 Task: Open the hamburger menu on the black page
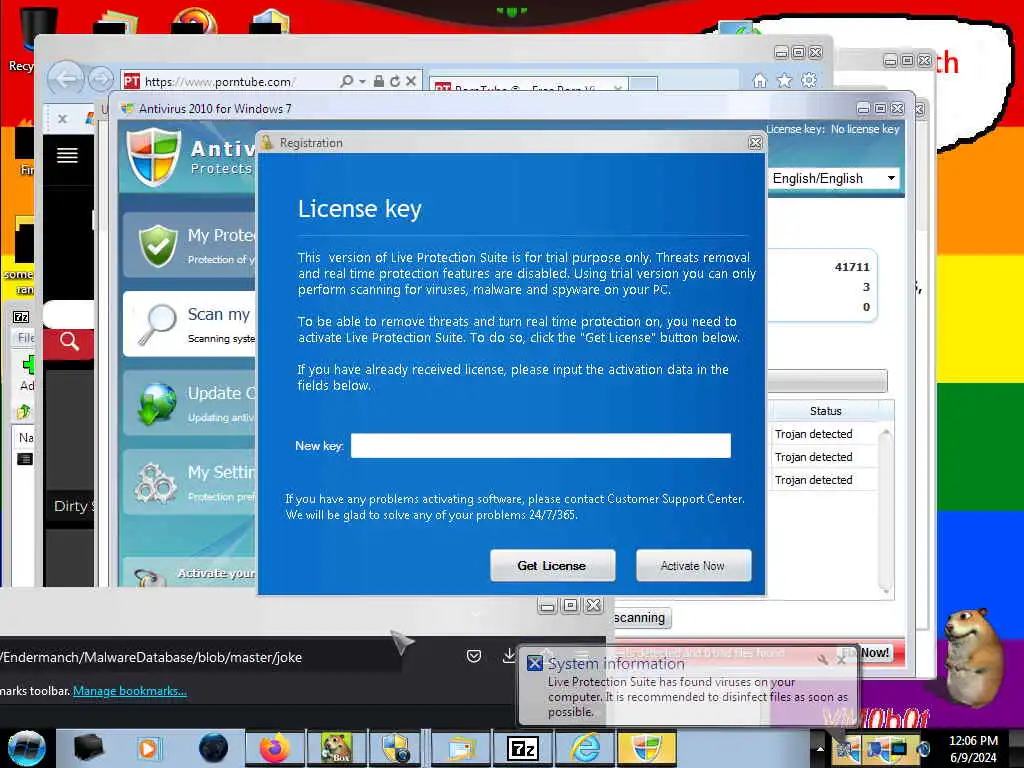pyautogui.click(x=67, y=155)
